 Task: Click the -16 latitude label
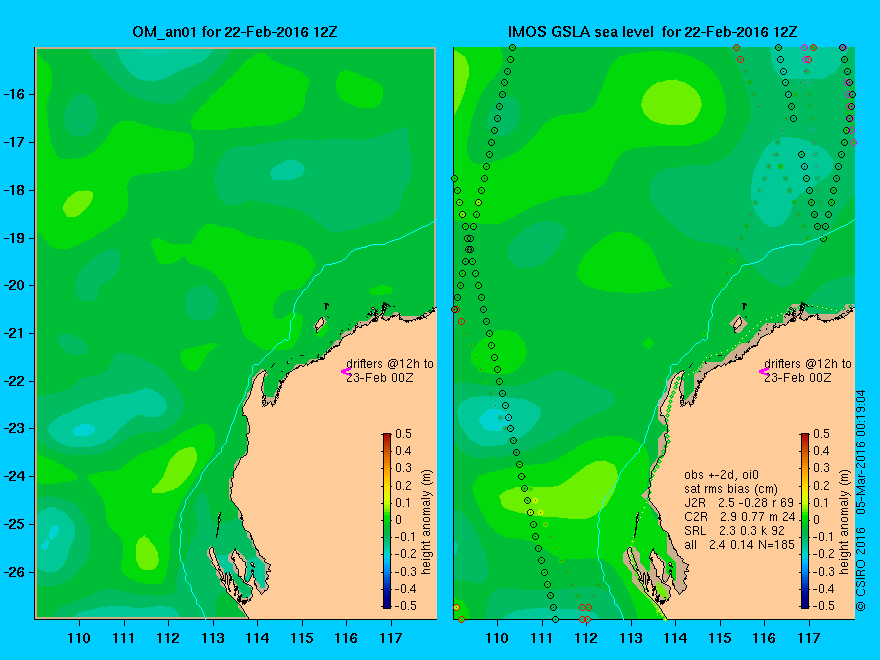16,94
